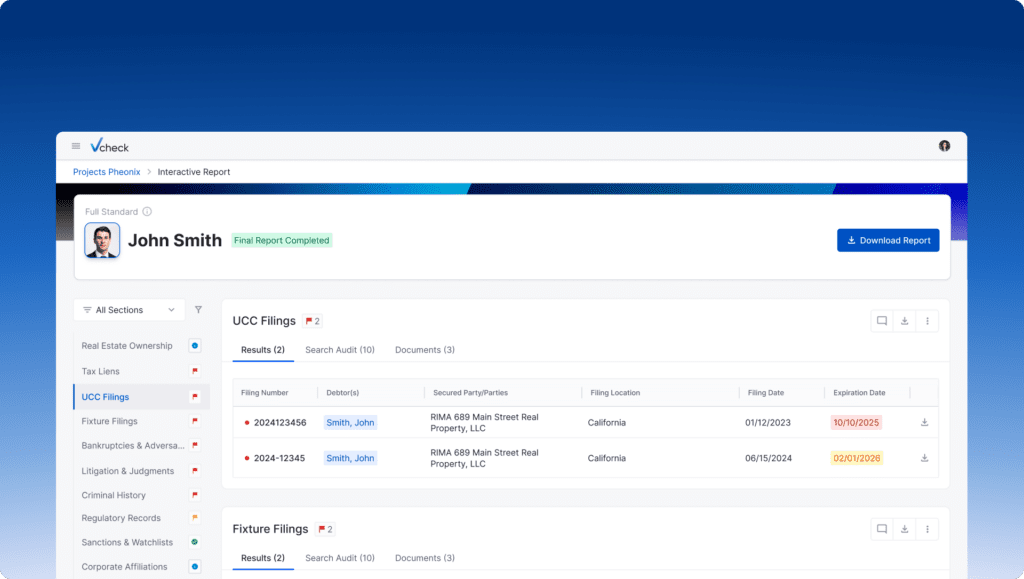Open Criminal History section in sidebar
Viewport: 1024px width, 579px height.
(x=113, y=495)
